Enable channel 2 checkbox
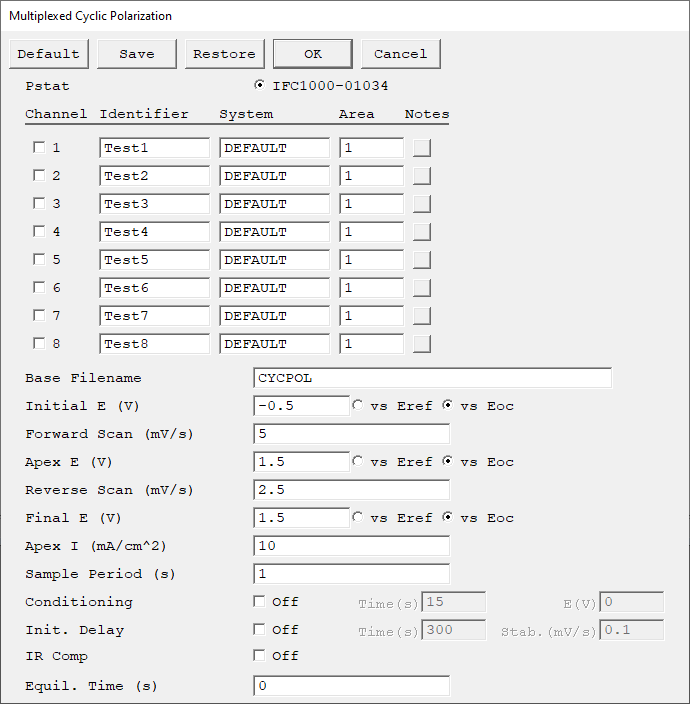This screenshot has height=704, width=690. tap(40, 175)
